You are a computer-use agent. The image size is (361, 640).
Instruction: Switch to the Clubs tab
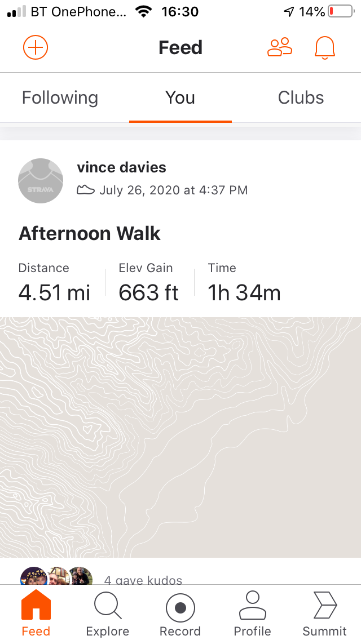pos(301,98)
